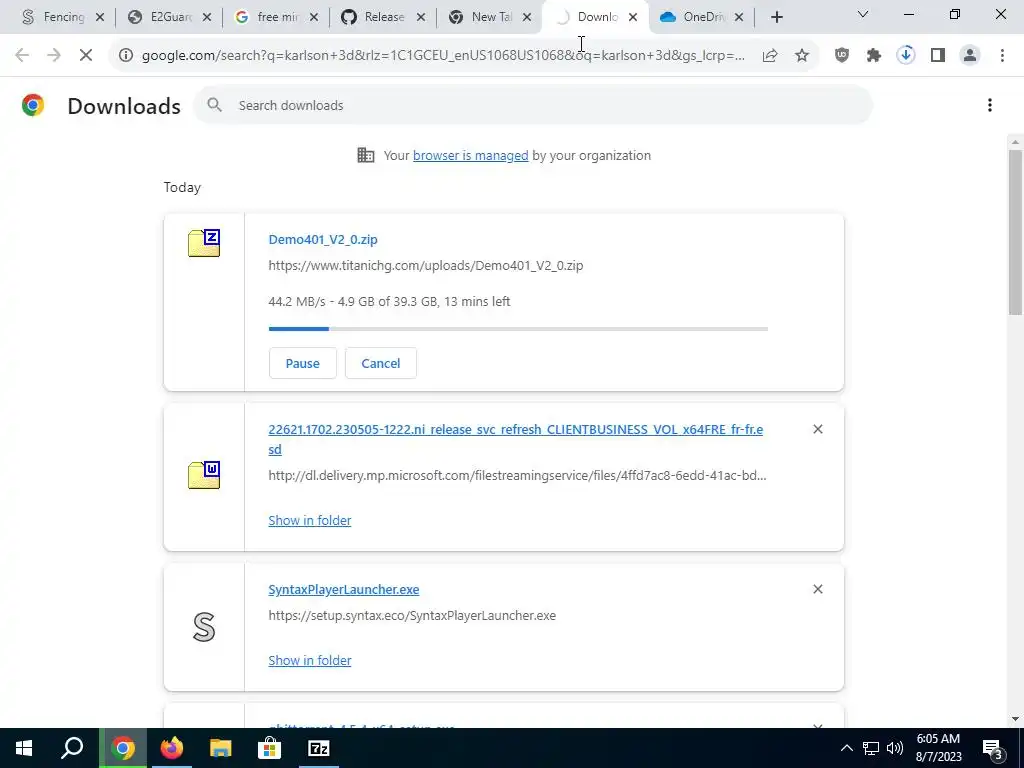Share this page icon

(770, 56)
